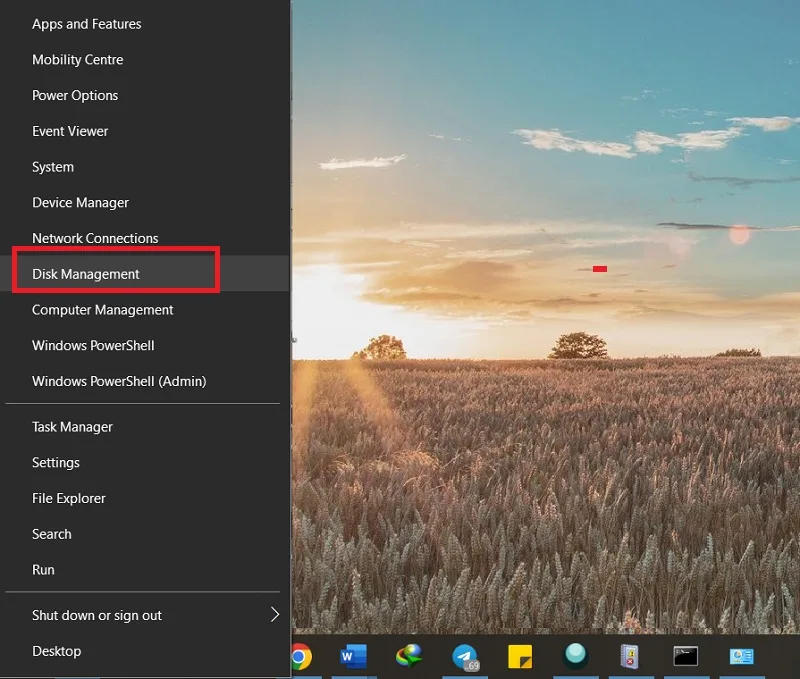Open Telegram from the taskbar
The image size is (800, 679).
pos(465,657)
